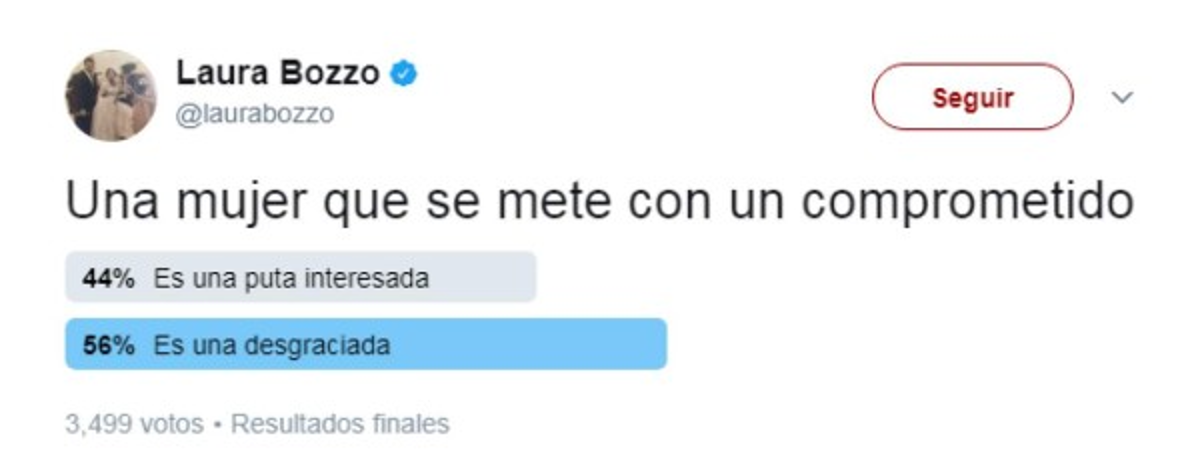Viewport: 1200px width, 456px height.
Task: Click the word "Seguir" inside the red outline
Action: (972, 98)
